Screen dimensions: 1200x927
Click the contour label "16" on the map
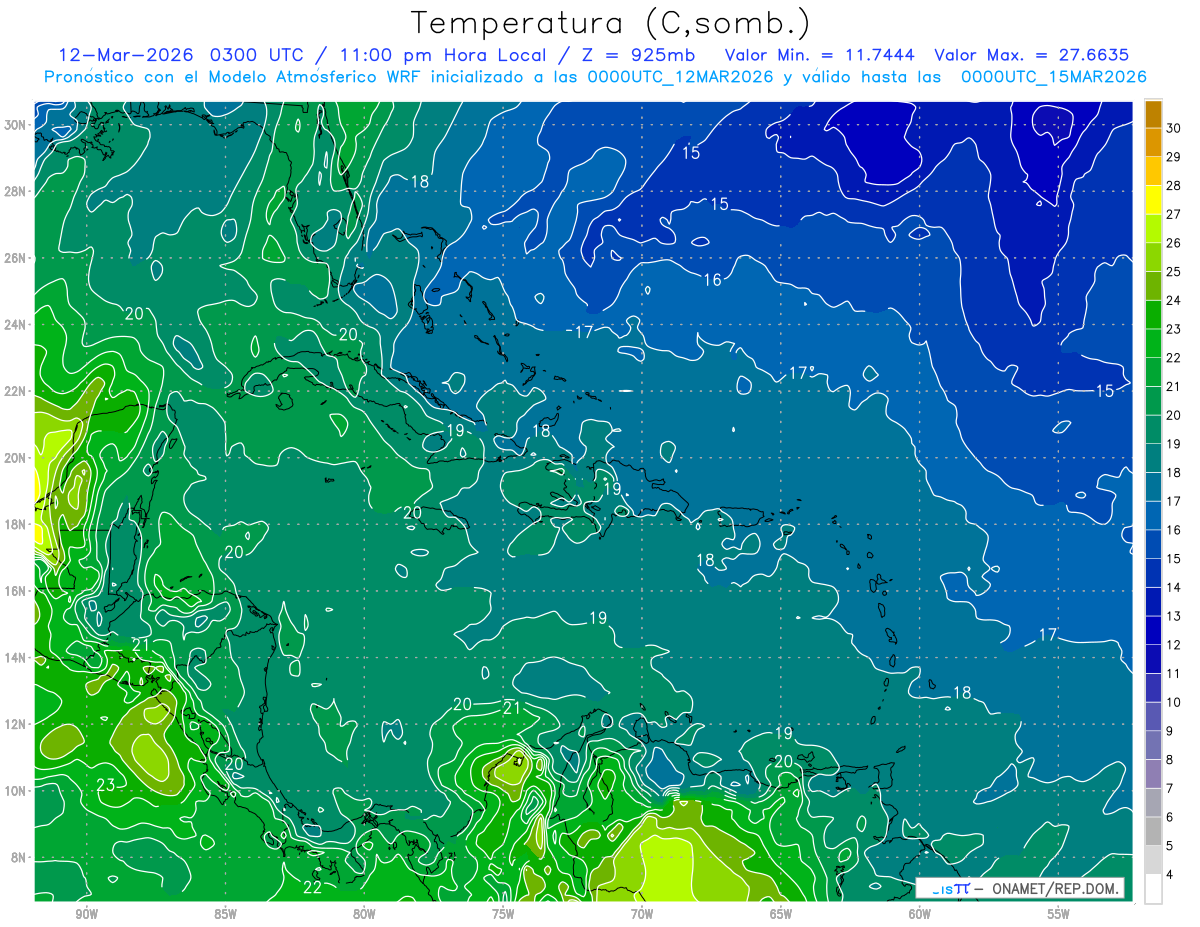click(712, 280)
